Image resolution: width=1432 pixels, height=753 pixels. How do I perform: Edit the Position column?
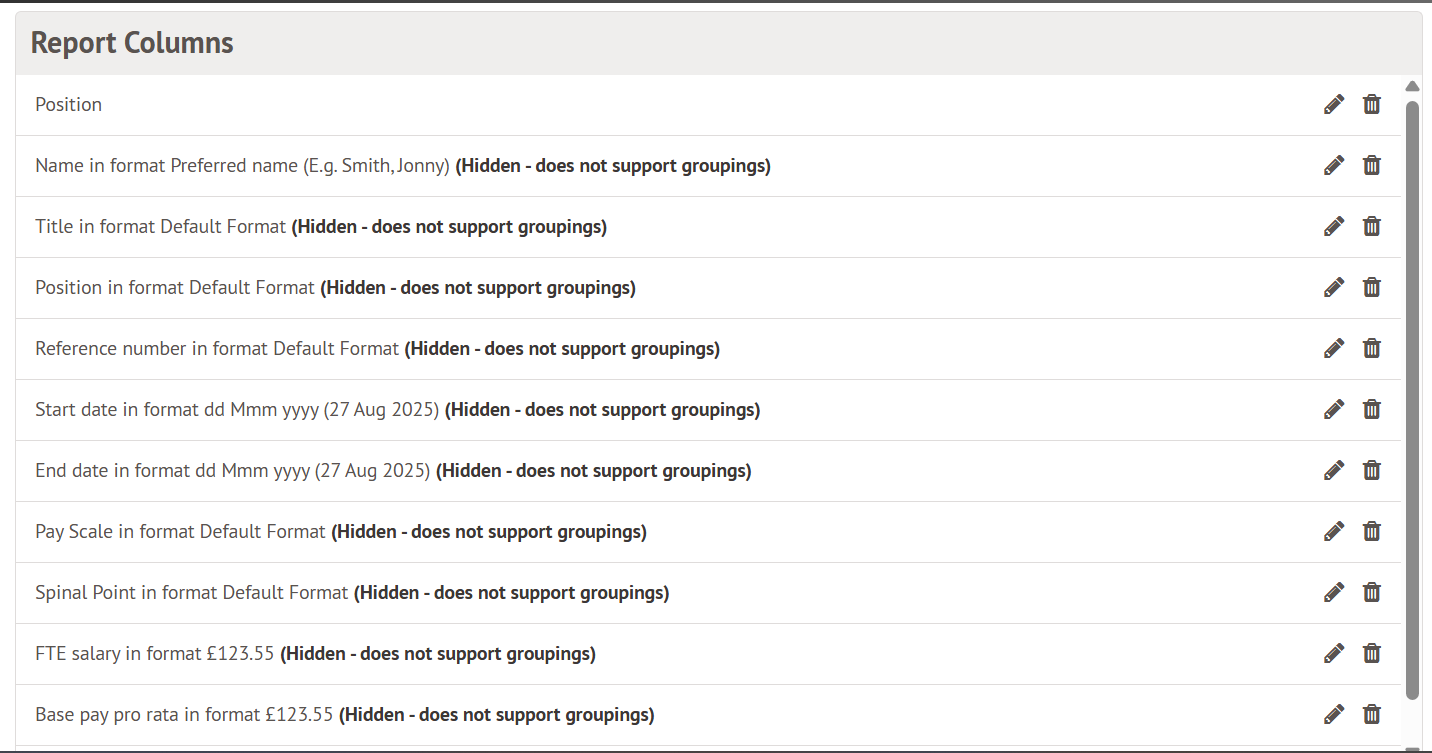click(1334, 104)
